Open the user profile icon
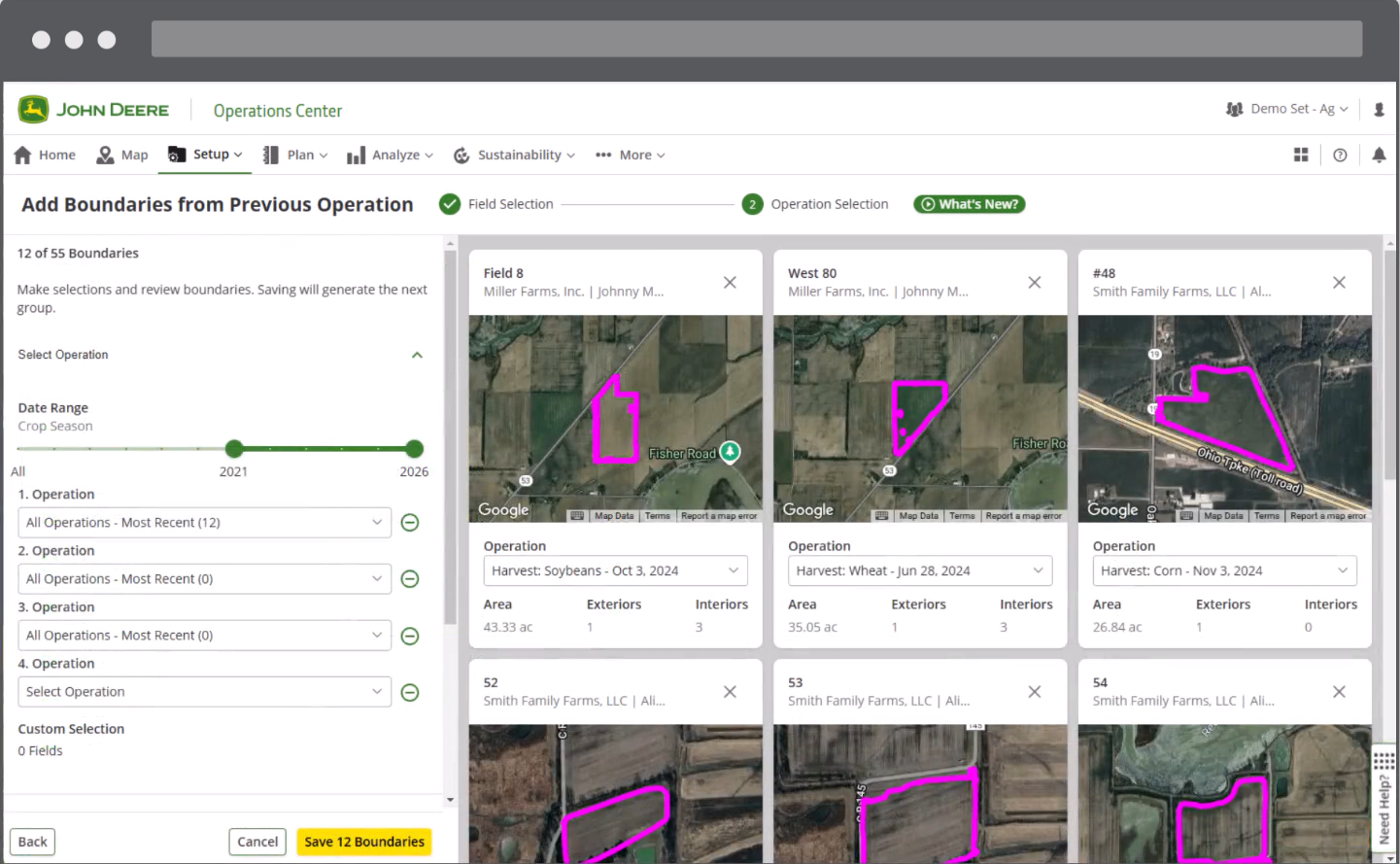Screen dimensions: 1400x864 pyautogui.click(x=1379, y=110)
